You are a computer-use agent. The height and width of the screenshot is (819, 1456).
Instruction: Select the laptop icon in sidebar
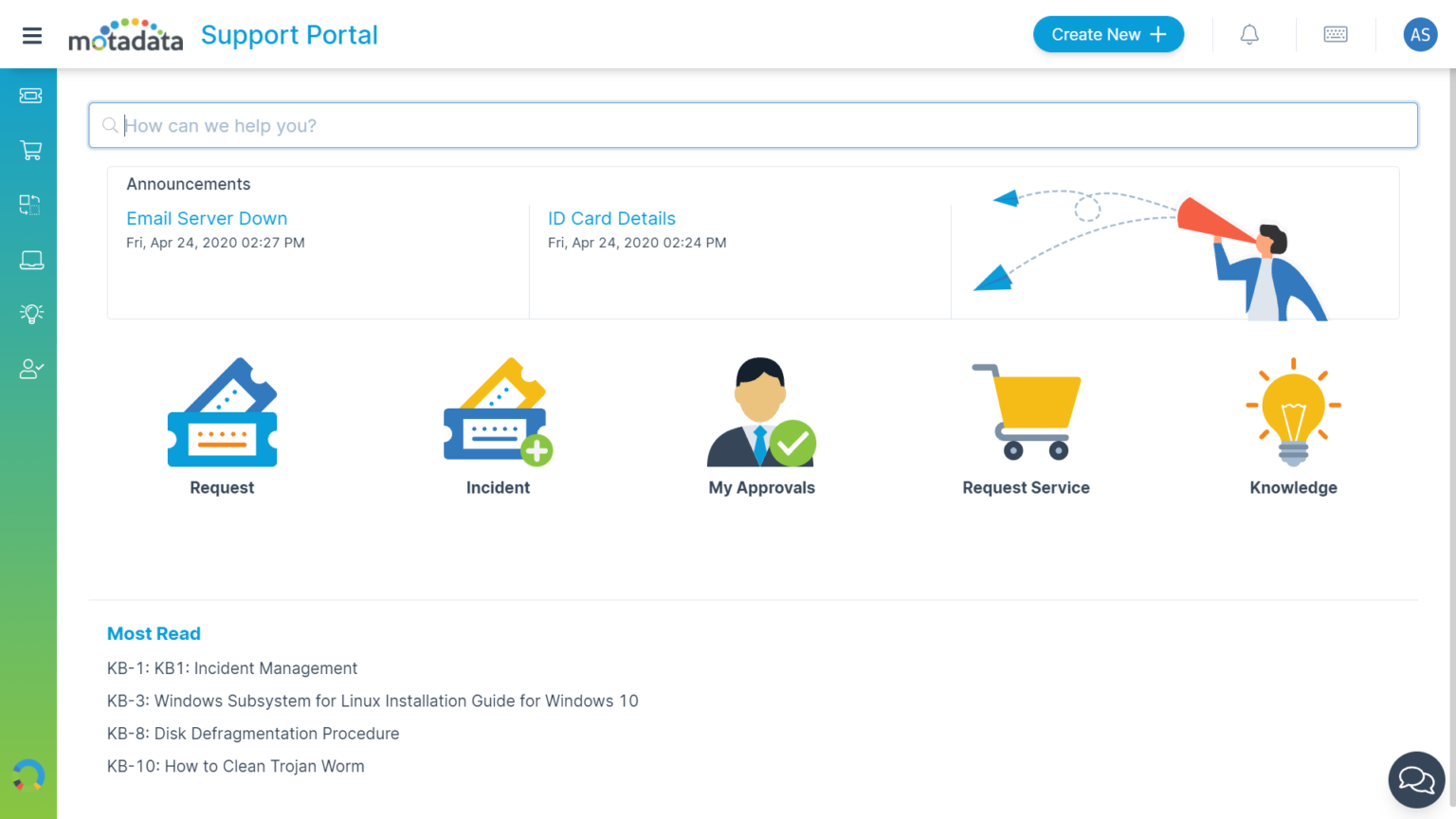[30, 260]
